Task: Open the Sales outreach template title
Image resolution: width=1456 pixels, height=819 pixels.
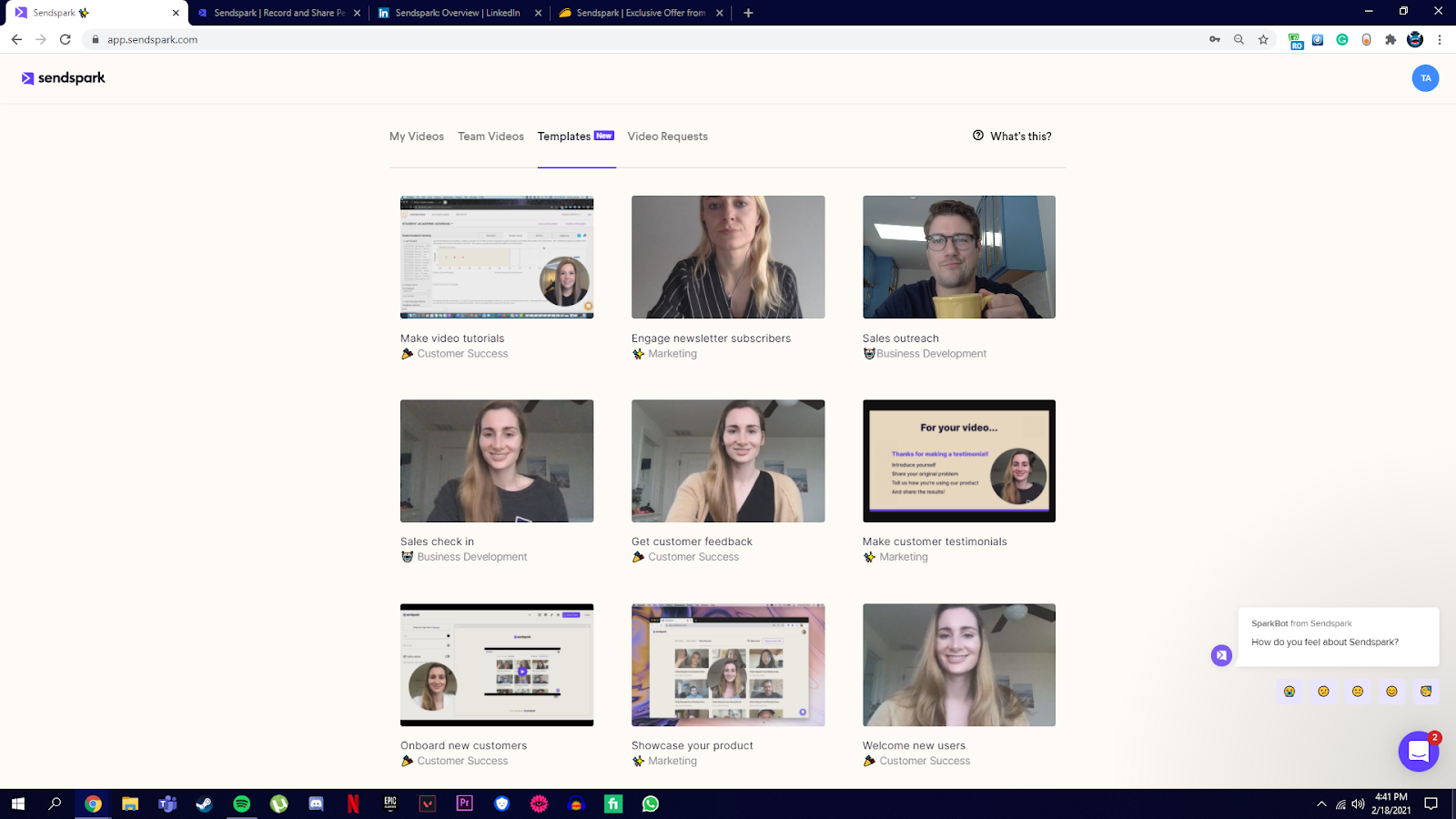Action: [900, 339]
